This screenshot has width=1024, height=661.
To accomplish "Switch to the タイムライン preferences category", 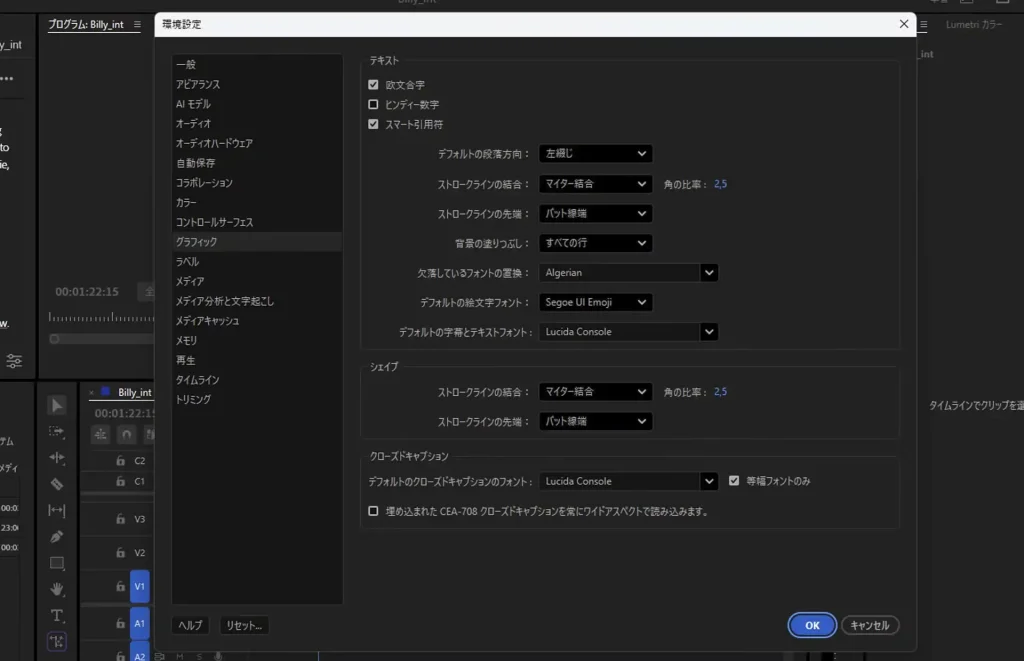I will 197,380.
